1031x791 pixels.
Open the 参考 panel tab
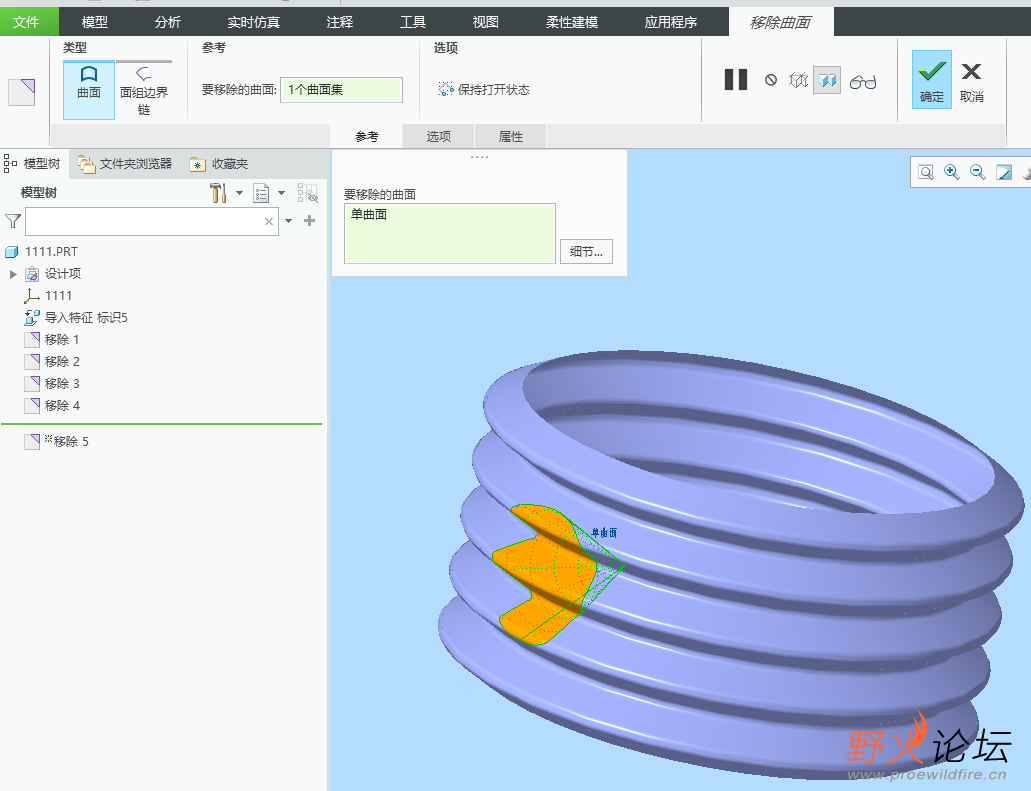pyautogui.click(x=367, y=136)
